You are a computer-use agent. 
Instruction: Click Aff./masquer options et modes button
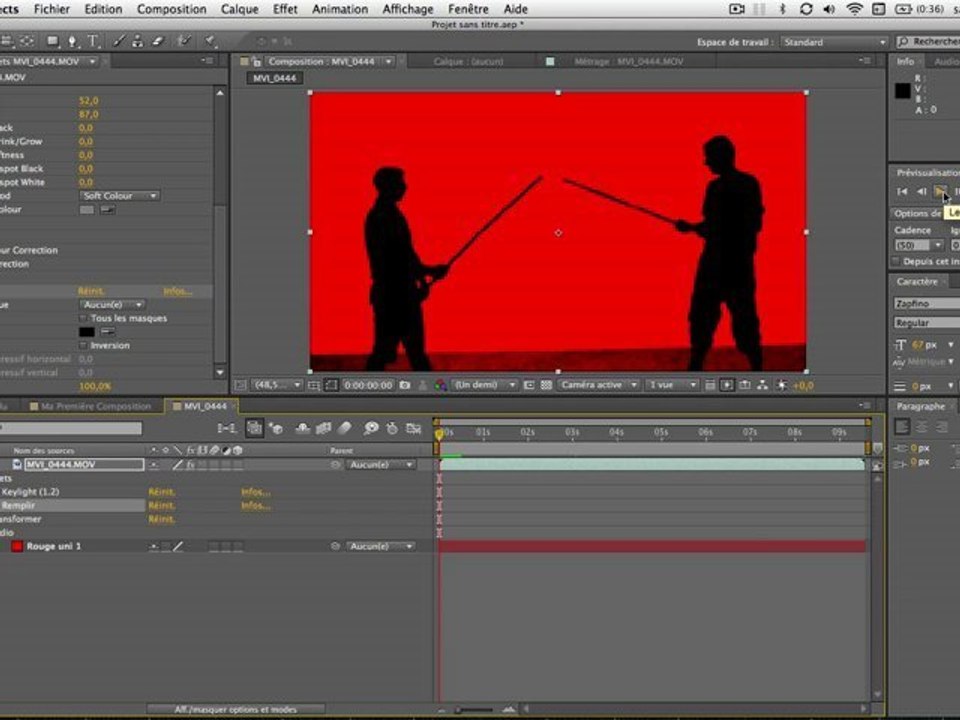click(236, 709)
